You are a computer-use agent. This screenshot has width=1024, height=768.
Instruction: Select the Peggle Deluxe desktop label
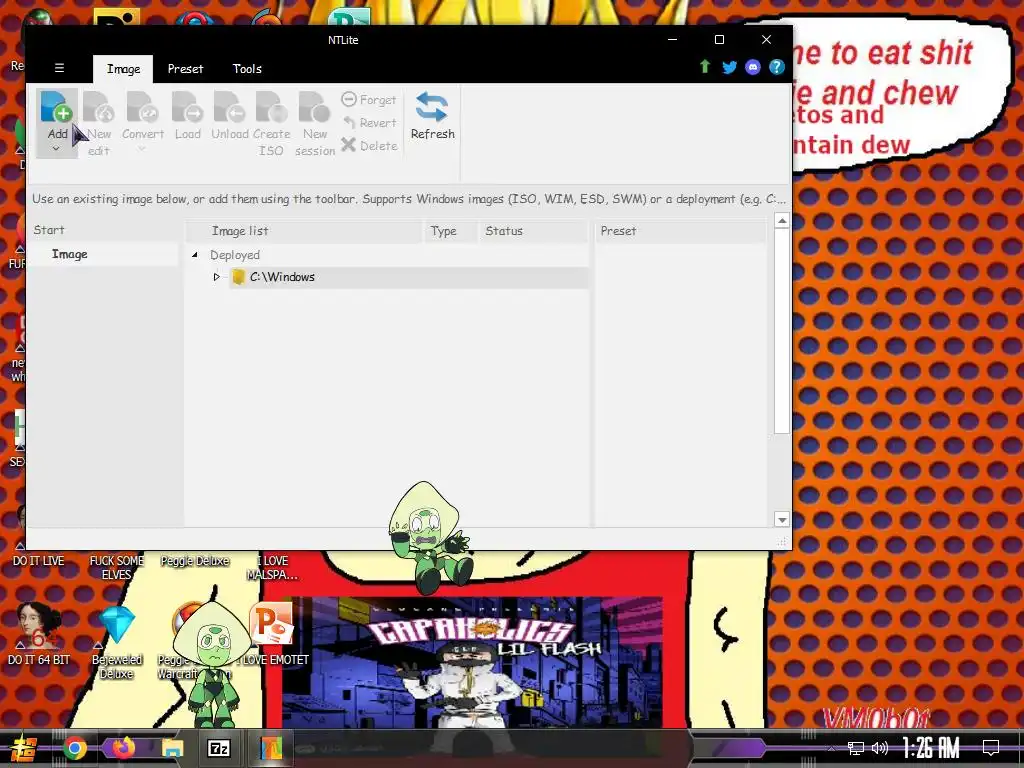195,561
